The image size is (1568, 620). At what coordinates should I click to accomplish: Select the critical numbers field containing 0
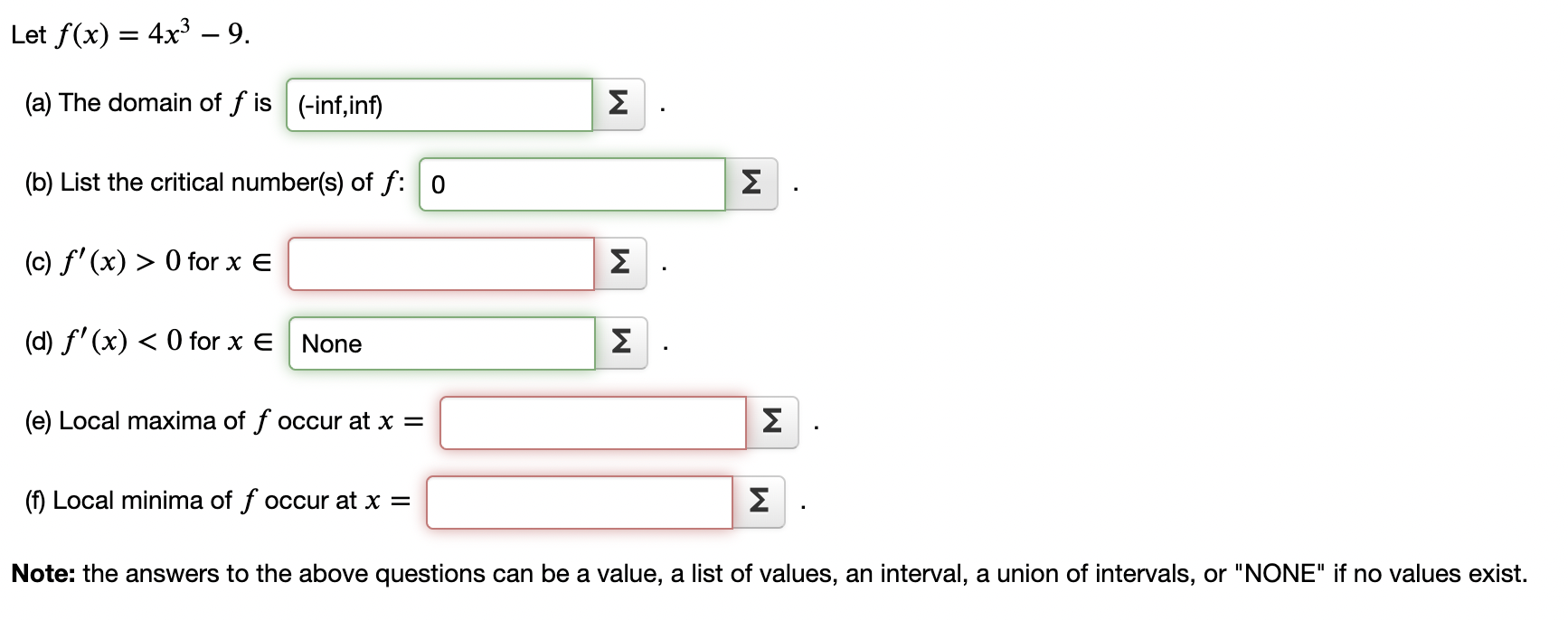coord(572,183)
